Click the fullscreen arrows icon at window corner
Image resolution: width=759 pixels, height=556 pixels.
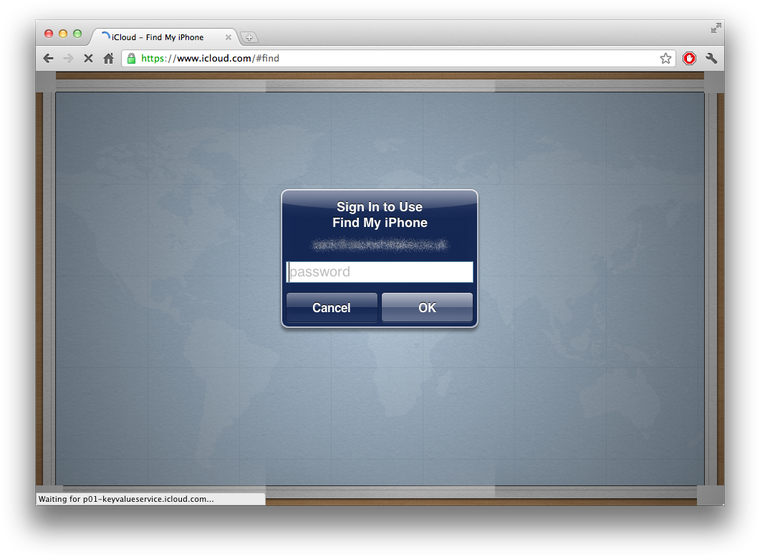pos(716,29)
